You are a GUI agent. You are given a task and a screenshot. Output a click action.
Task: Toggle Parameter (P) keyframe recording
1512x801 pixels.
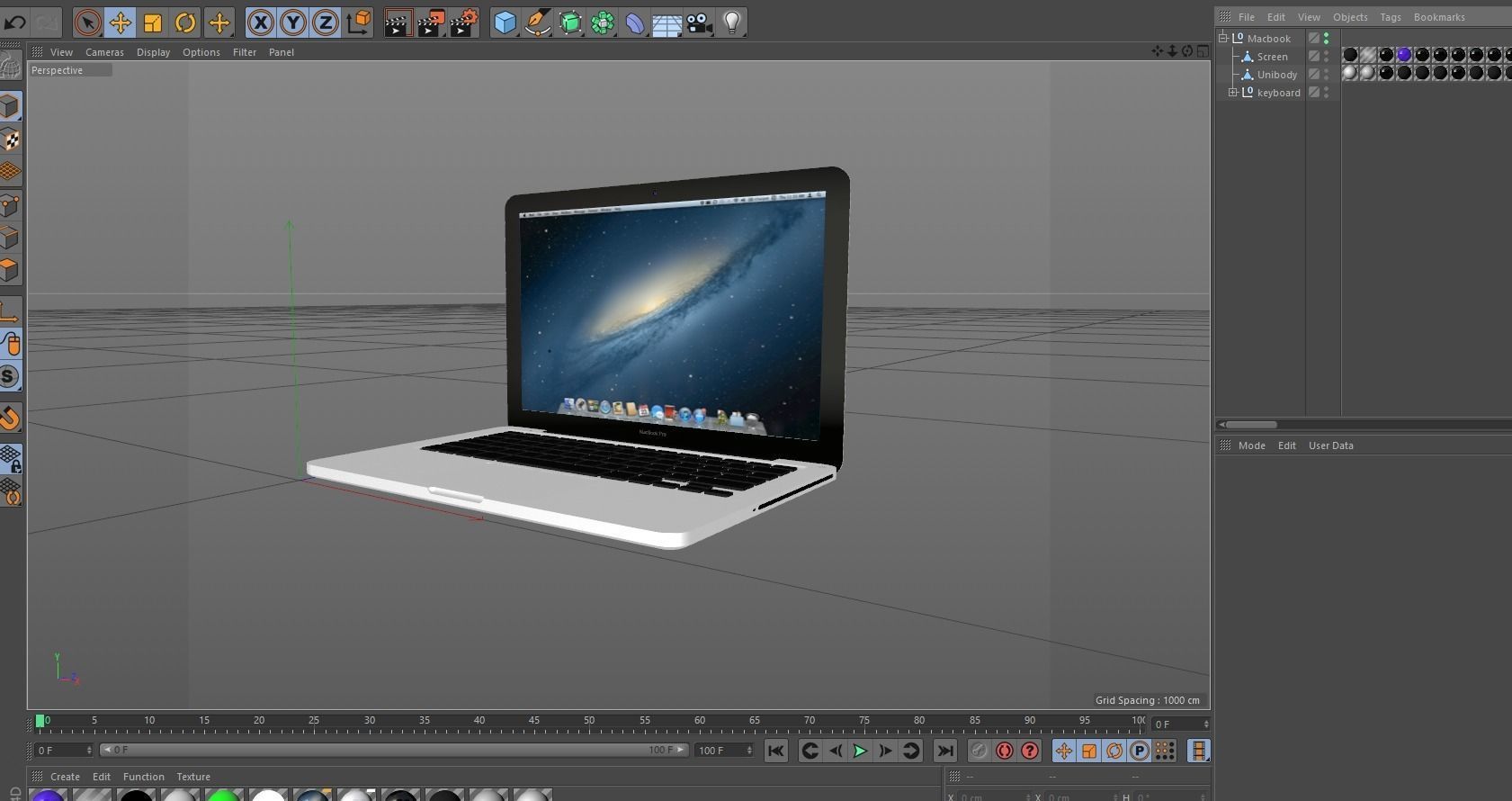point(1140,751)
